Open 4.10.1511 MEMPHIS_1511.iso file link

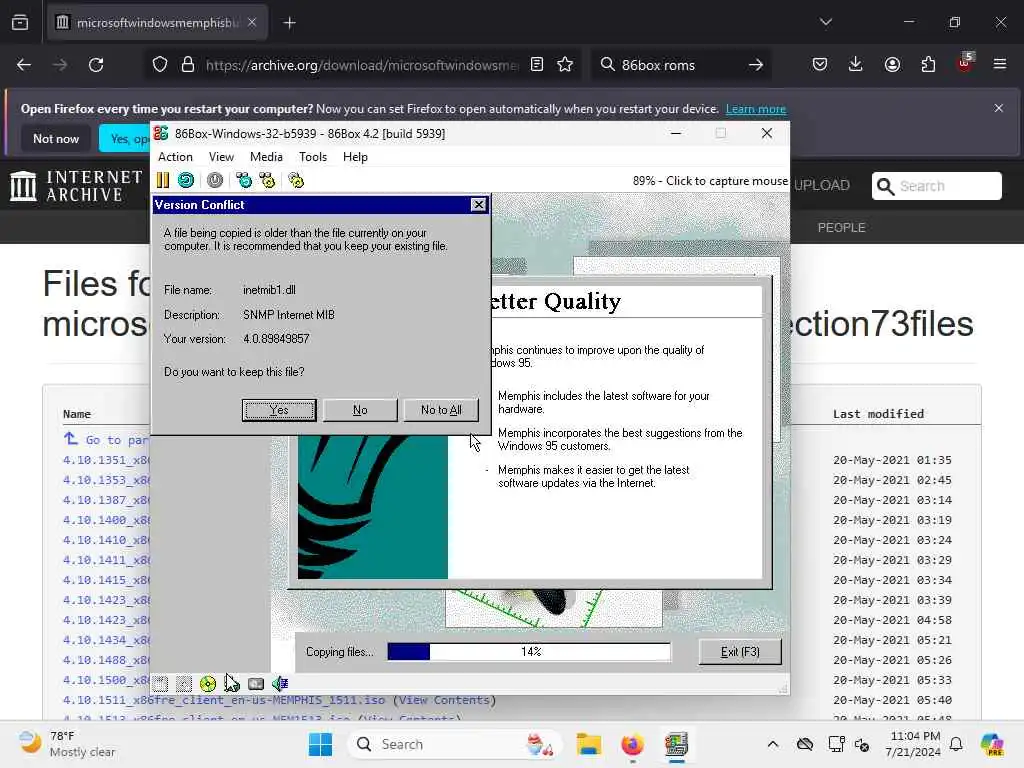coord(224,700)
